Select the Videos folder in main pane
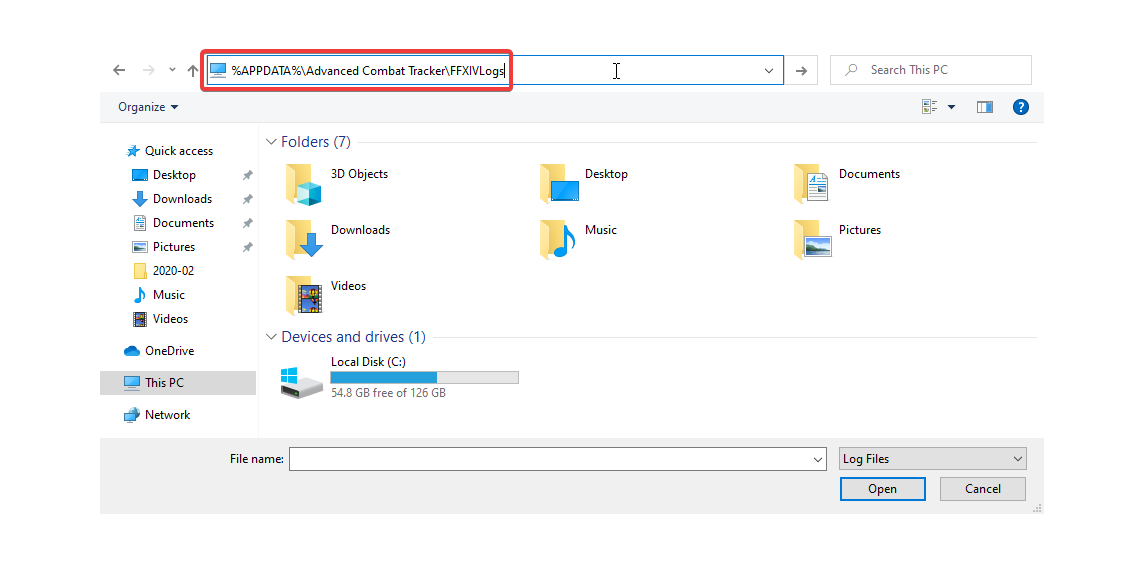The image size is (1144, 564). pyautogui.click(x=325, y=295)
